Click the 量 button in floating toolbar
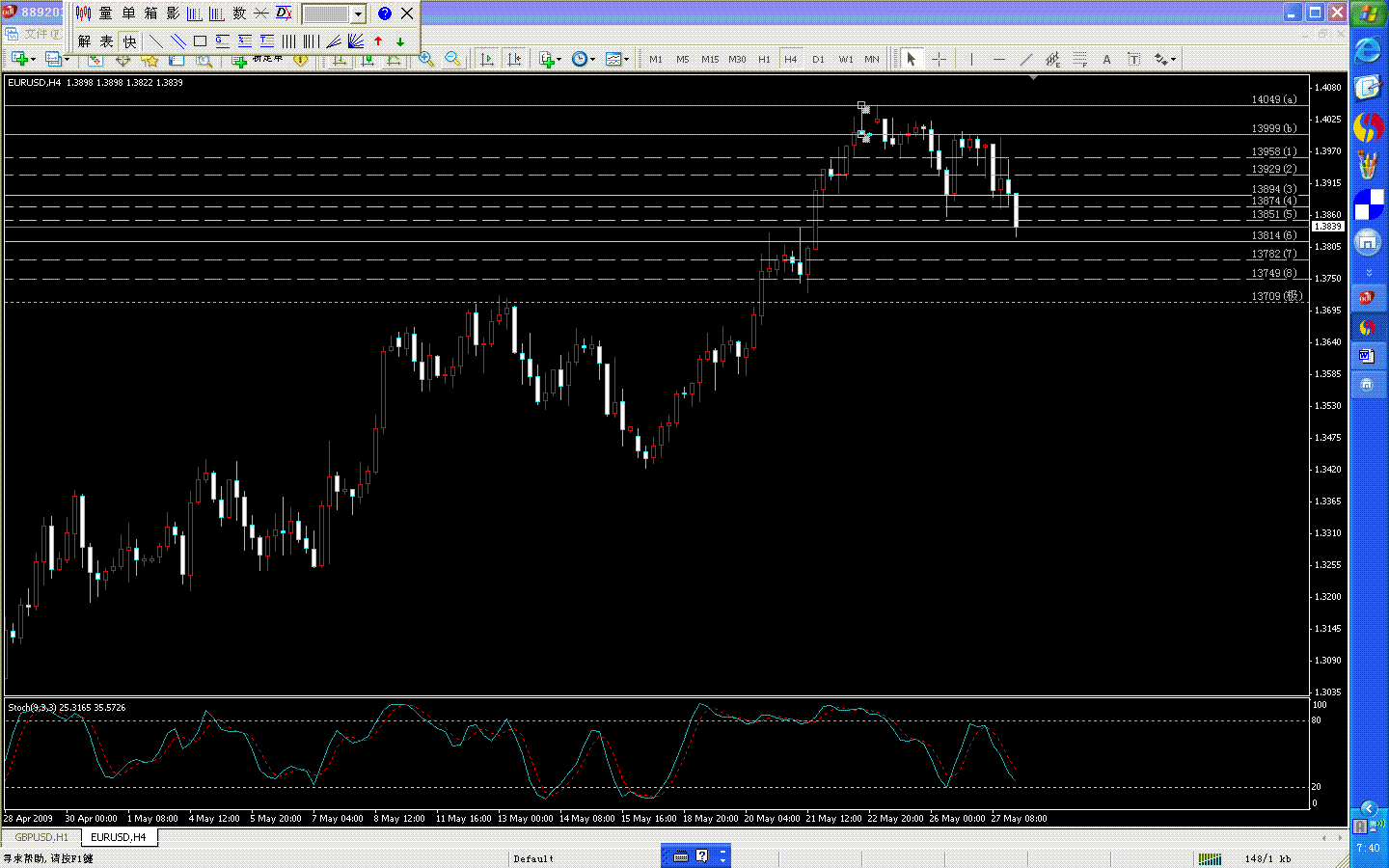The height and width of the screenshot is (868, 1389). [x=106, y=14]
